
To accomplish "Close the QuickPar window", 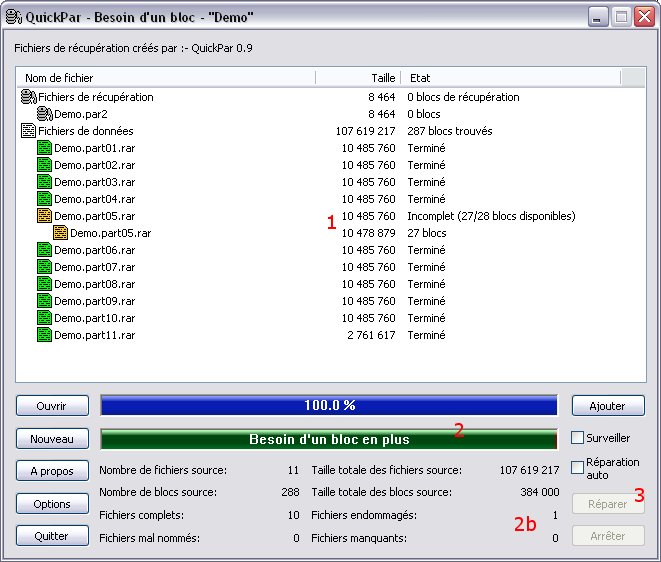I will 645,17.
